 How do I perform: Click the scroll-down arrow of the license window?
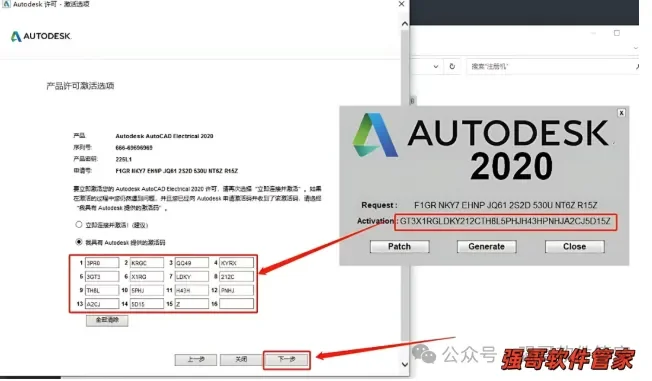coord(405,365)
